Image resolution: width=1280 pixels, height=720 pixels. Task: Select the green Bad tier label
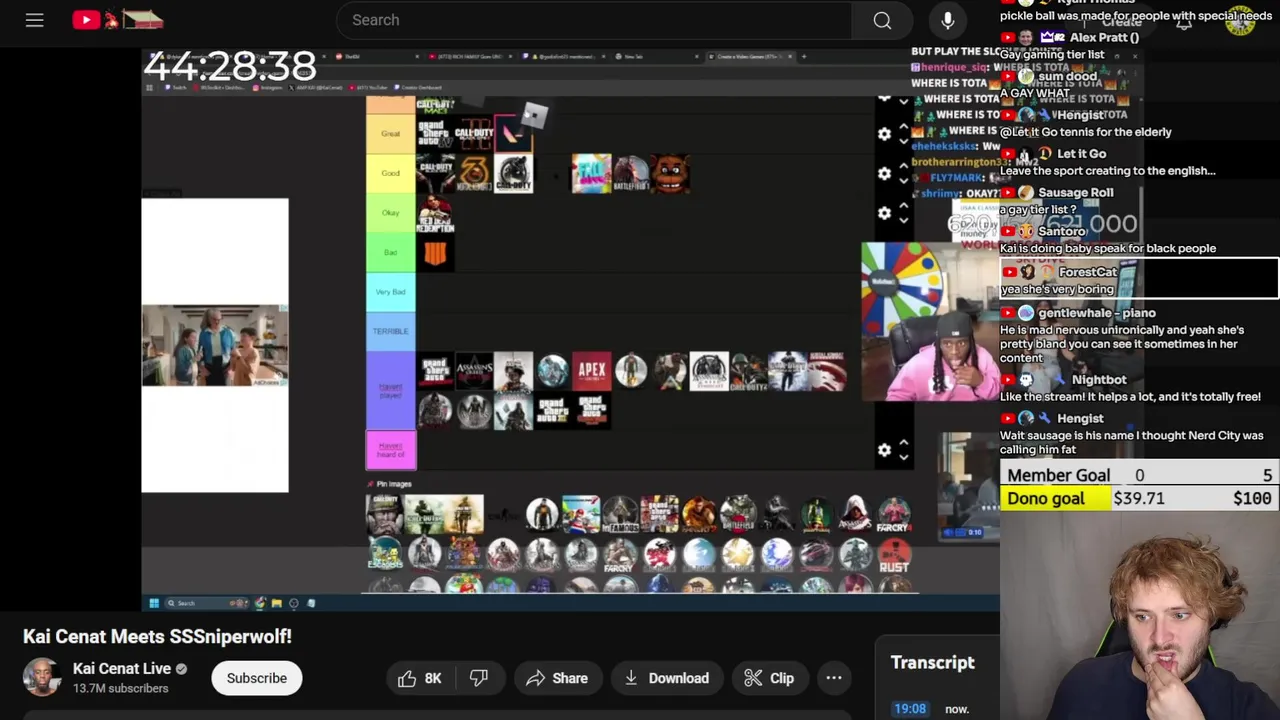pos(390,252)
